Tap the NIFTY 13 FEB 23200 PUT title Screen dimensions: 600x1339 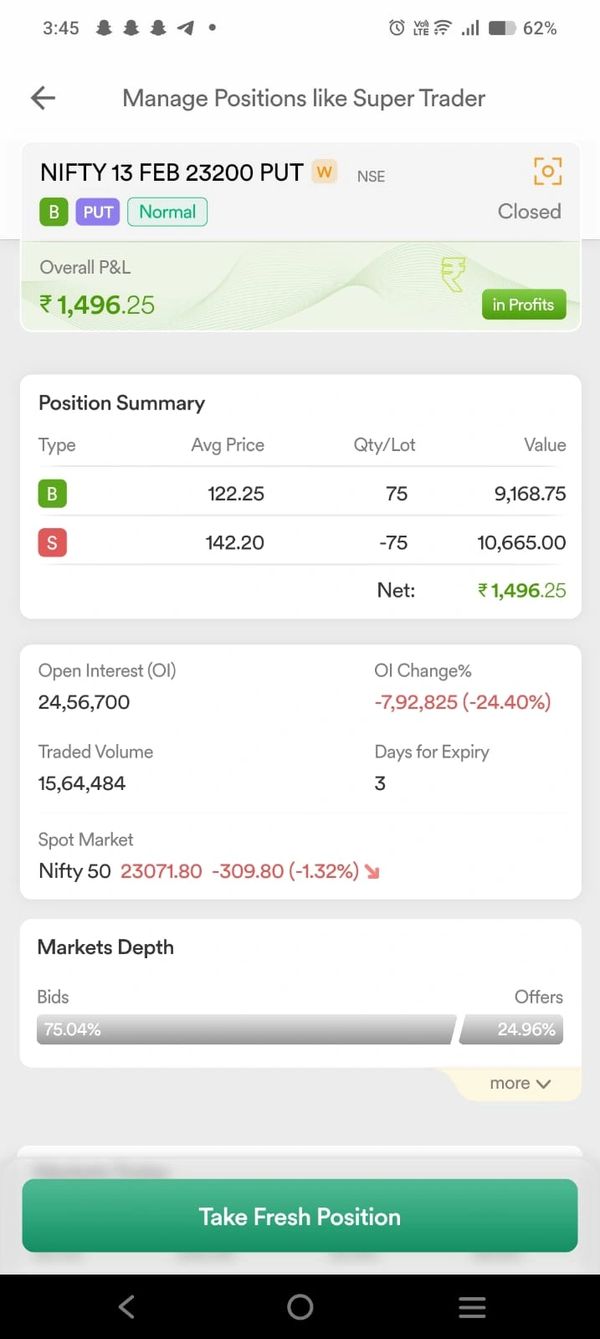(x=171, y=172)
